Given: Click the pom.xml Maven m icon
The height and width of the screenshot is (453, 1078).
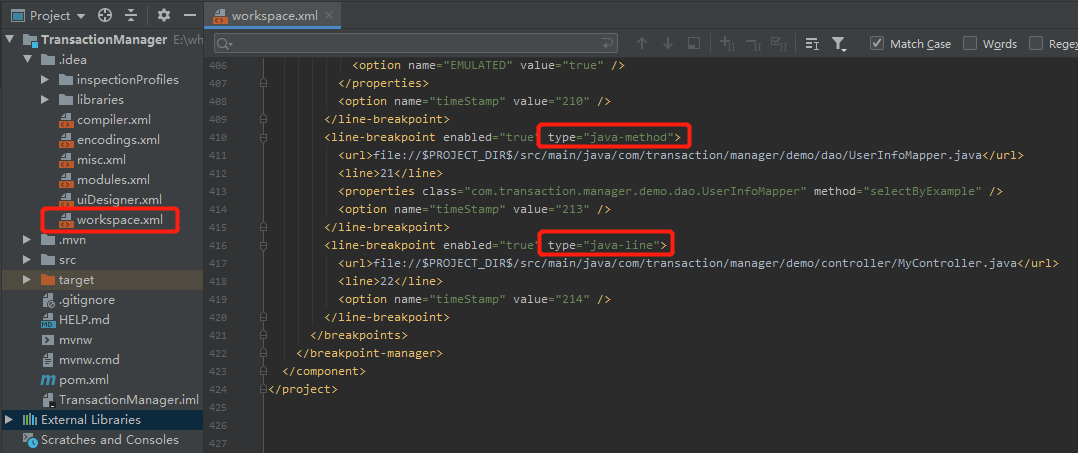Looking at the screenshot, I should point(47,379).
